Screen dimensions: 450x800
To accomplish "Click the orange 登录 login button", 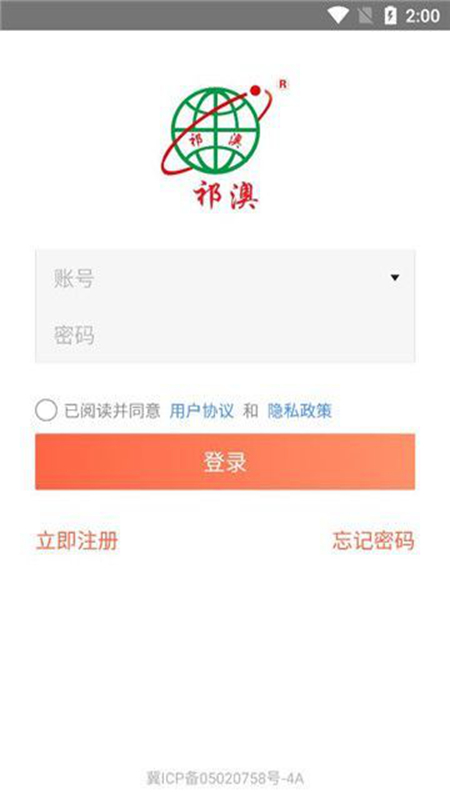I will (225, 462).
